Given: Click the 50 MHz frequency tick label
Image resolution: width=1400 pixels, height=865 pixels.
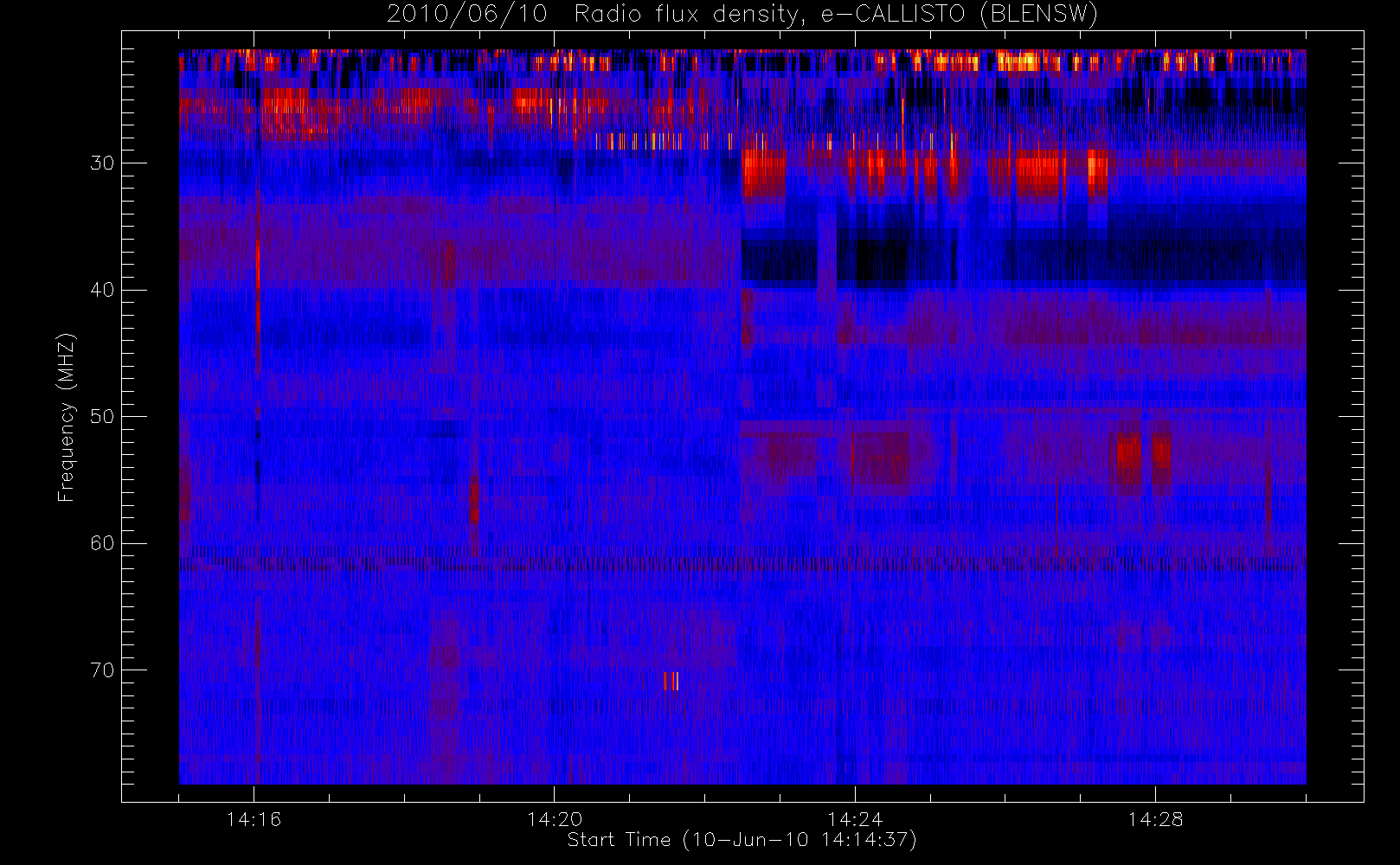Looking at the screenshot, I should (101, 416).
